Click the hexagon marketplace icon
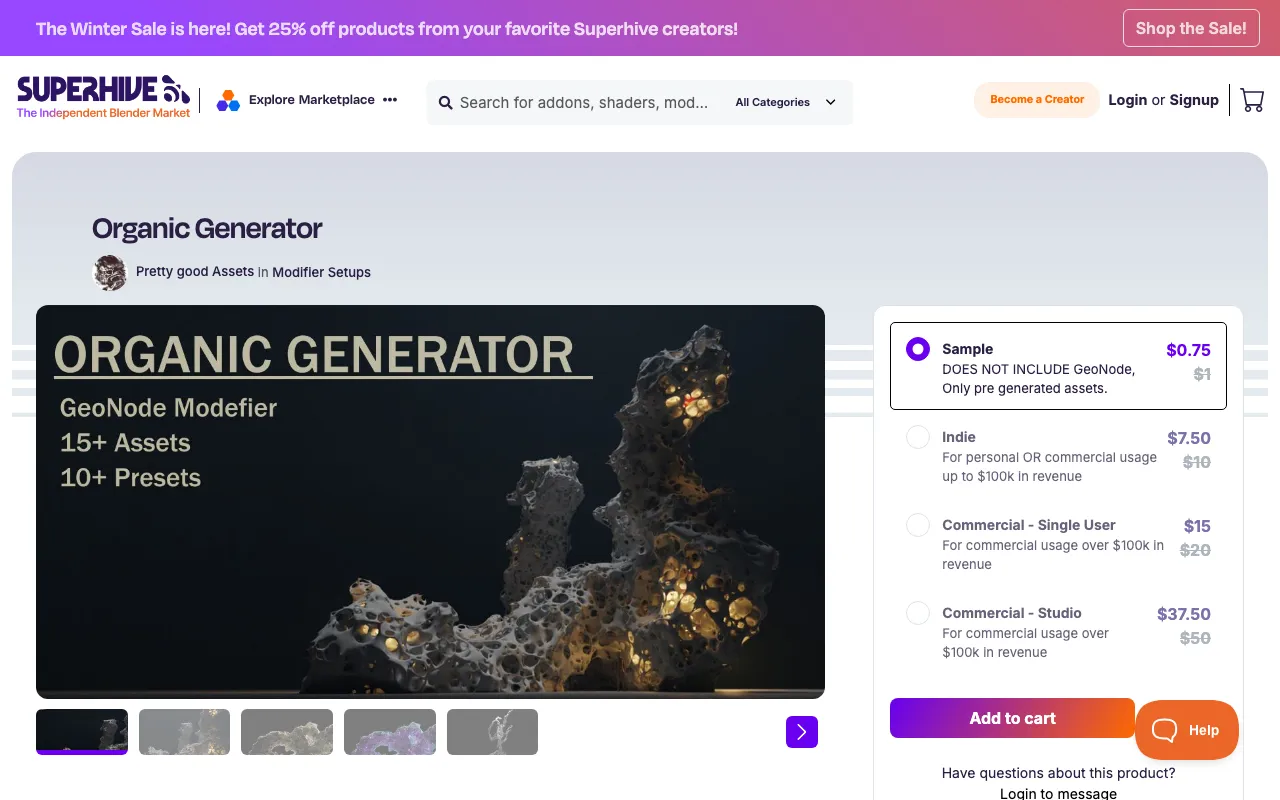Viewport: 1280px width, 800px height. coord(227,100)
